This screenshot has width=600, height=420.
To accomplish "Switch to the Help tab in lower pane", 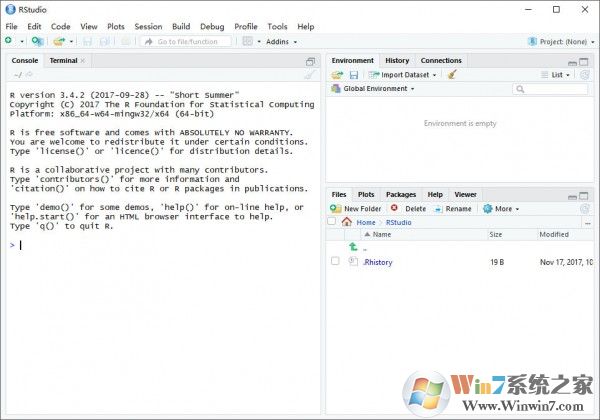I will coord(435,194).
